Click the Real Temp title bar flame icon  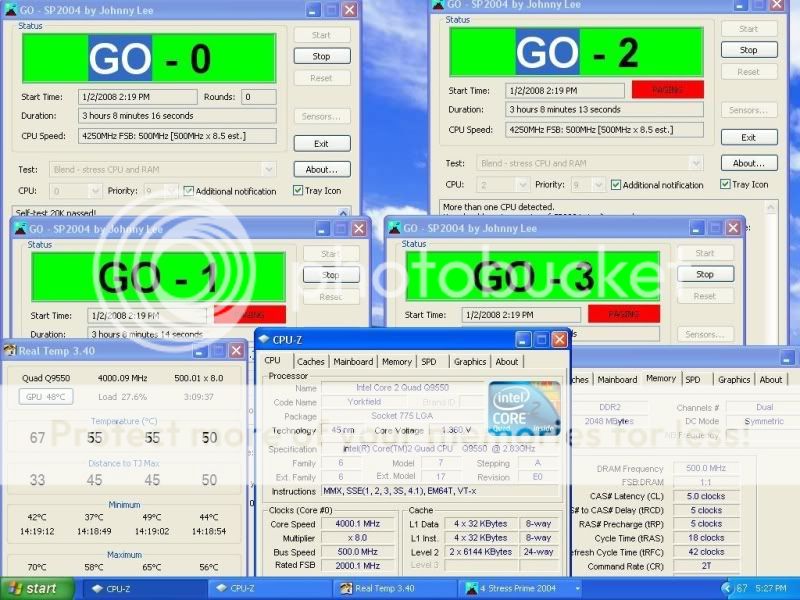tap(9, 351)
